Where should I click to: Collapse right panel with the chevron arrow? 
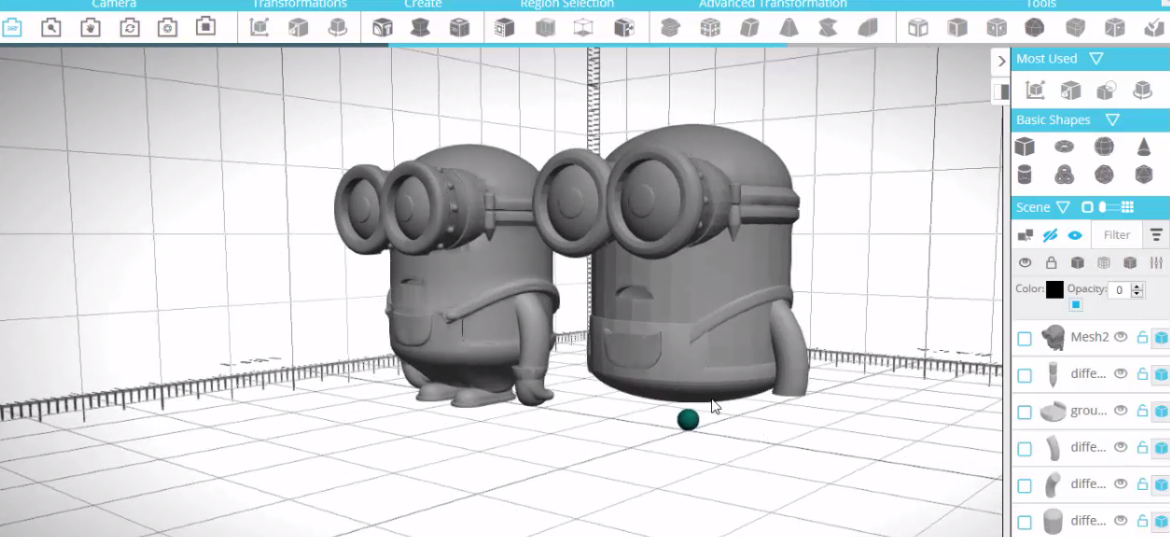click(1001, 61)
